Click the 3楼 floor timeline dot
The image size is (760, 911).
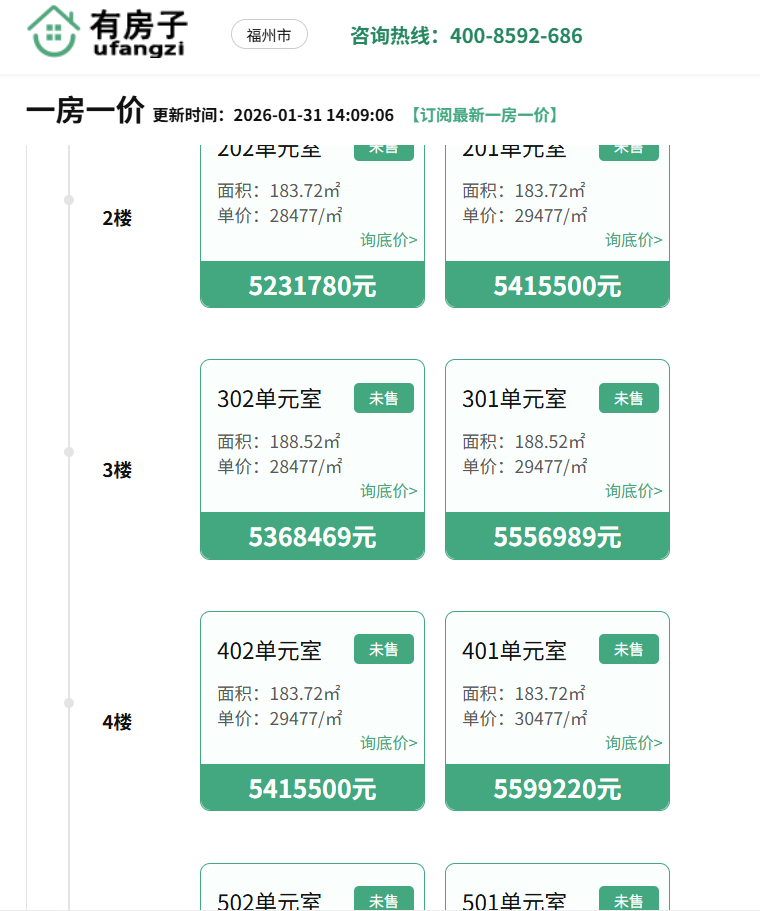pos(69,452)
